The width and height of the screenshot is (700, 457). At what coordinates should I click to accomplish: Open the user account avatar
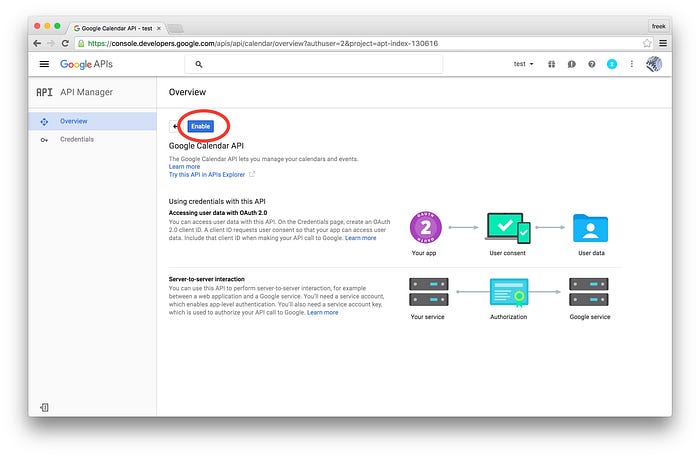(x=654, y=64)
